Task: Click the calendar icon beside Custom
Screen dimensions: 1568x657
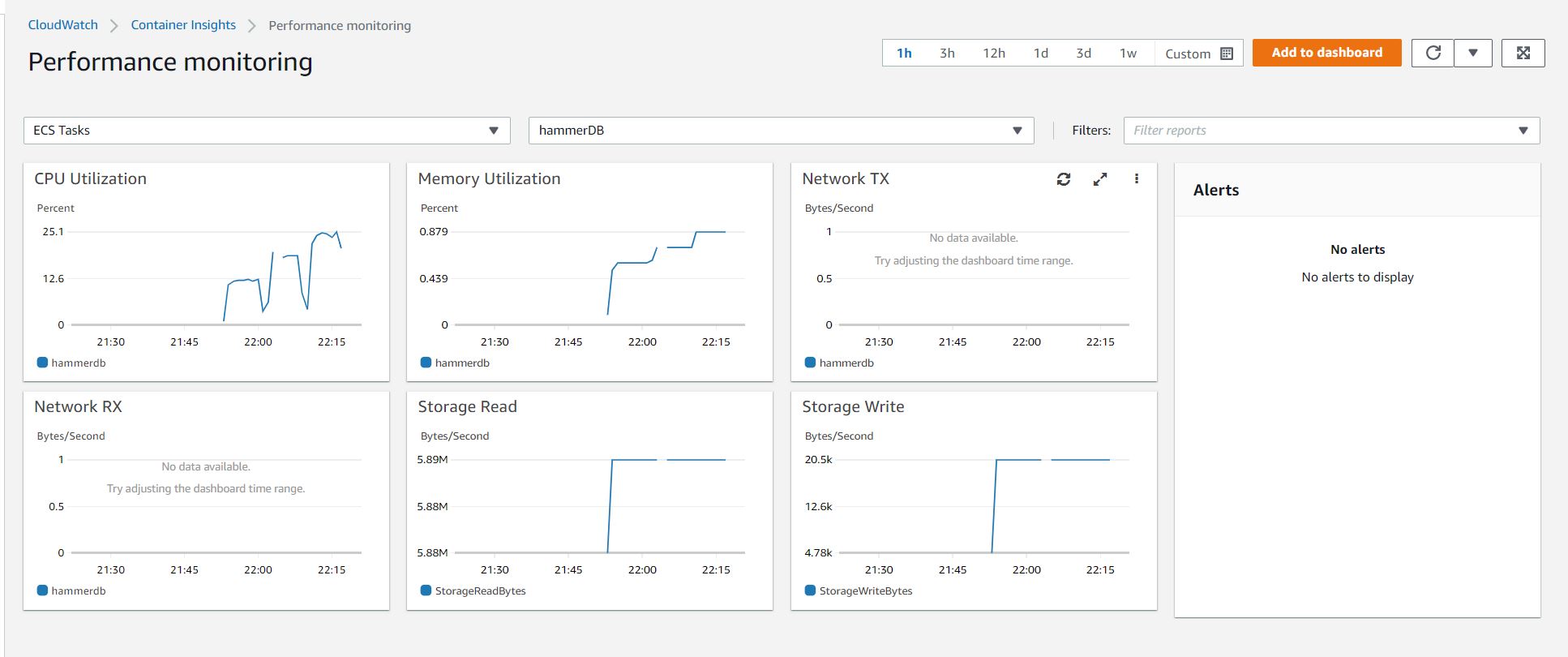Action: [x=1226, y=54]
